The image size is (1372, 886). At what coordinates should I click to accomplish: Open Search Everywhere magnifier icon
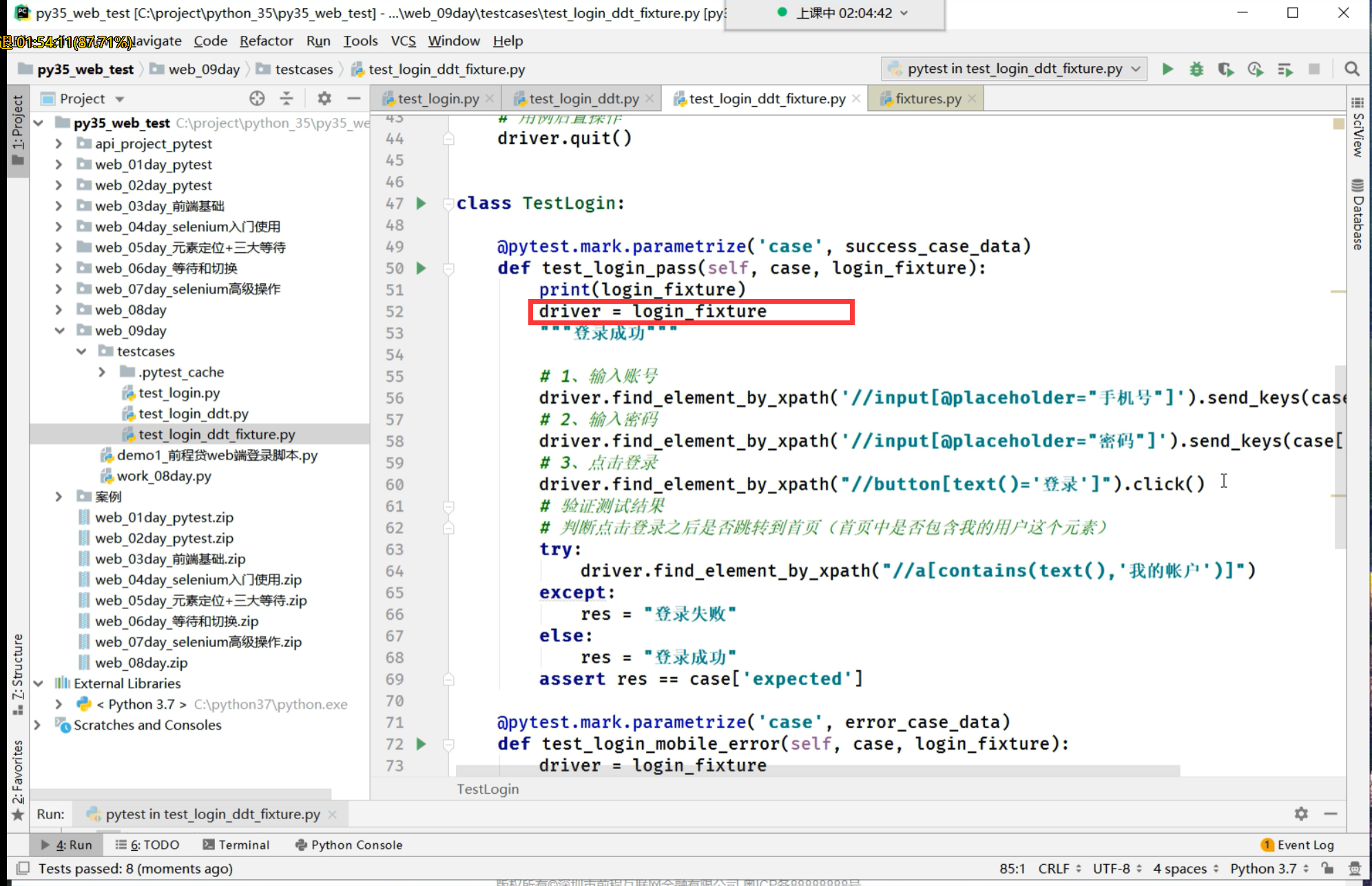click(x=1351, y=69)
